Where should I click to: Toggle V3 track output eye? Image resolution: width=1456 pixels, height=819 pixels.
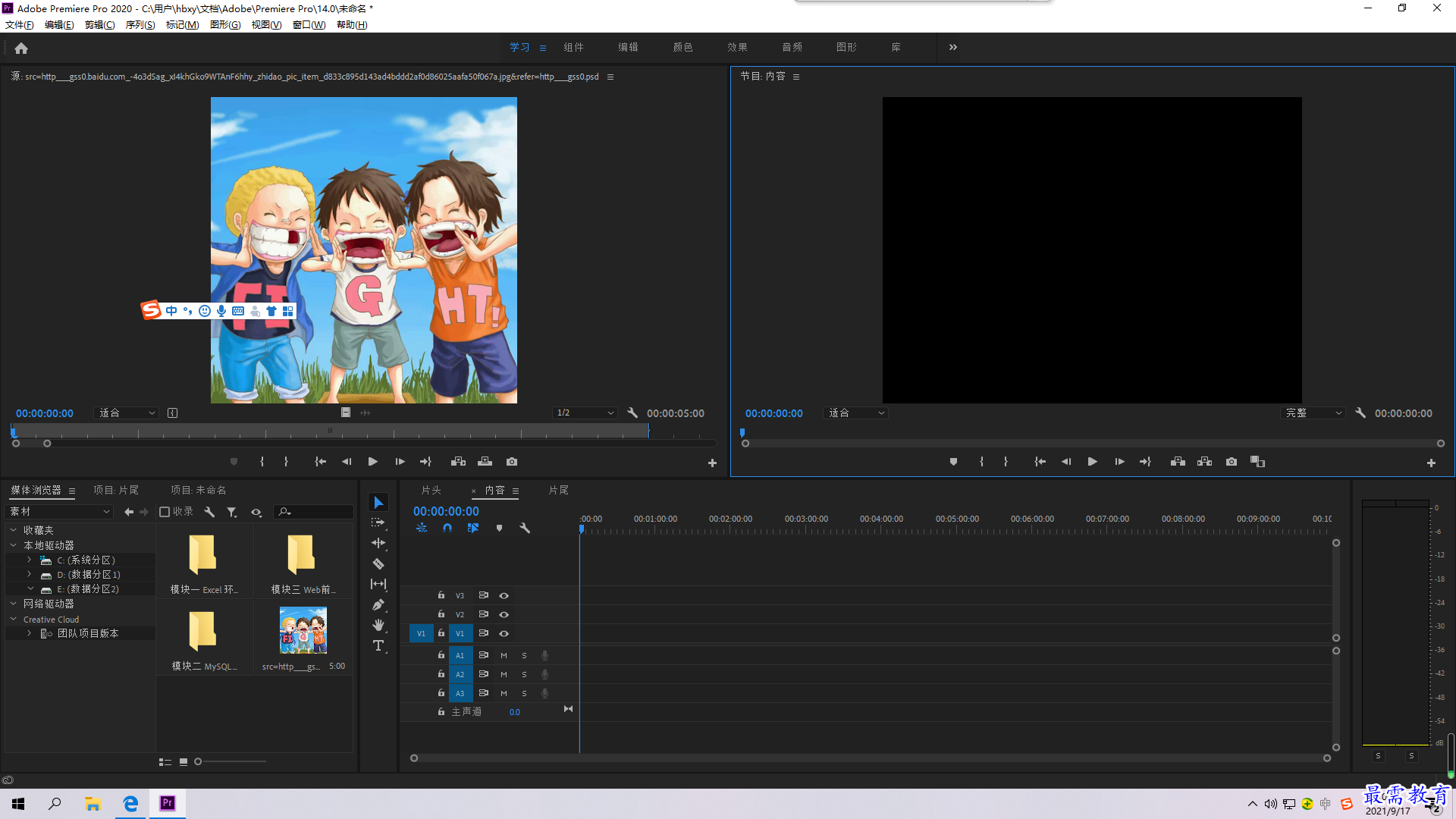(x=504, y=596)
